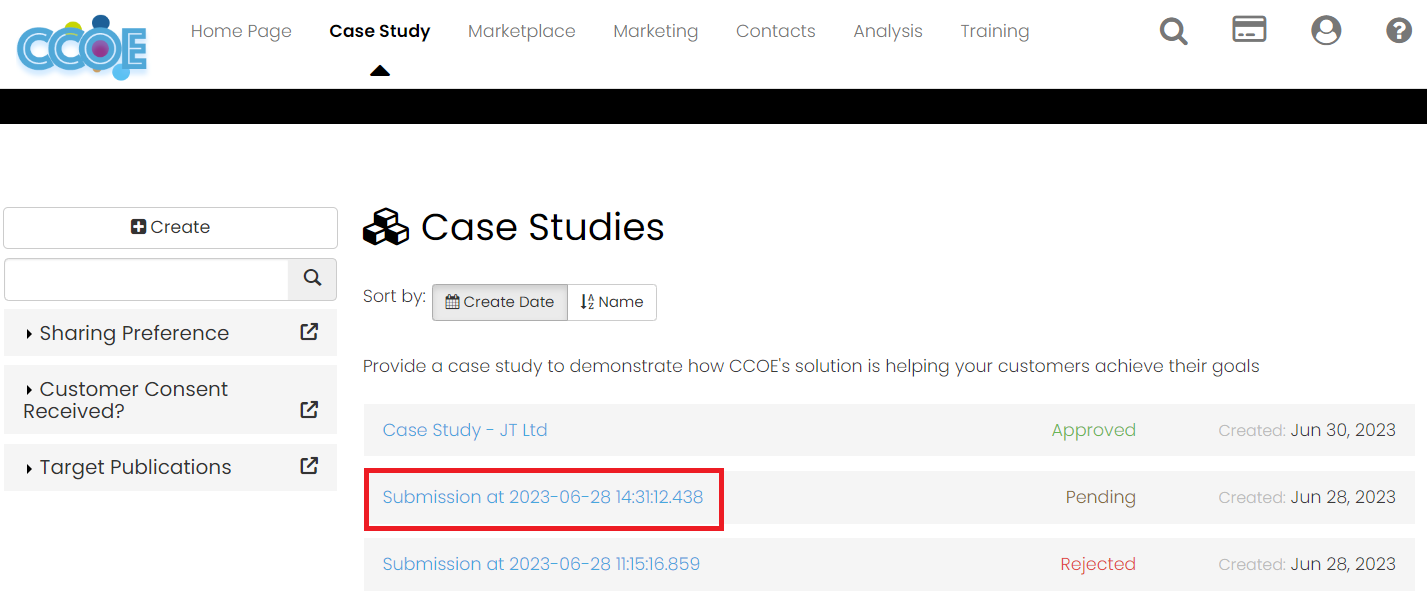Click the cubes icon beside Case Studies heading
1427x599 pixels.
(x=386, y=227)
